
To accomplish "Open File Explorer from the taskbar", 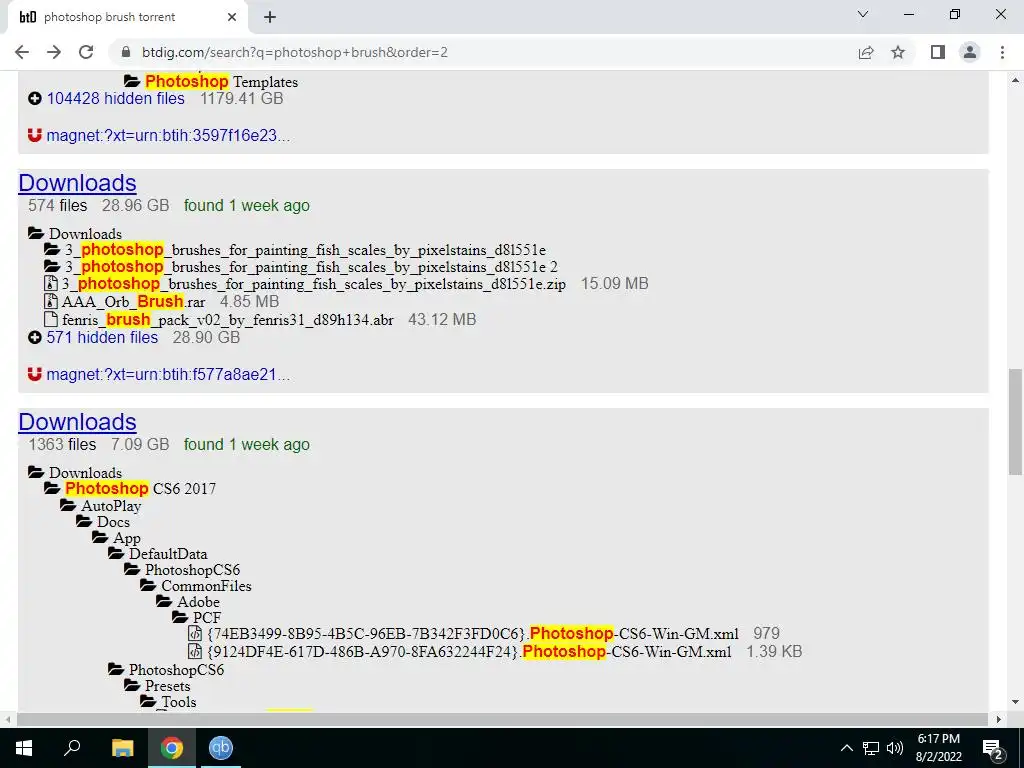I will coord(122,748).
